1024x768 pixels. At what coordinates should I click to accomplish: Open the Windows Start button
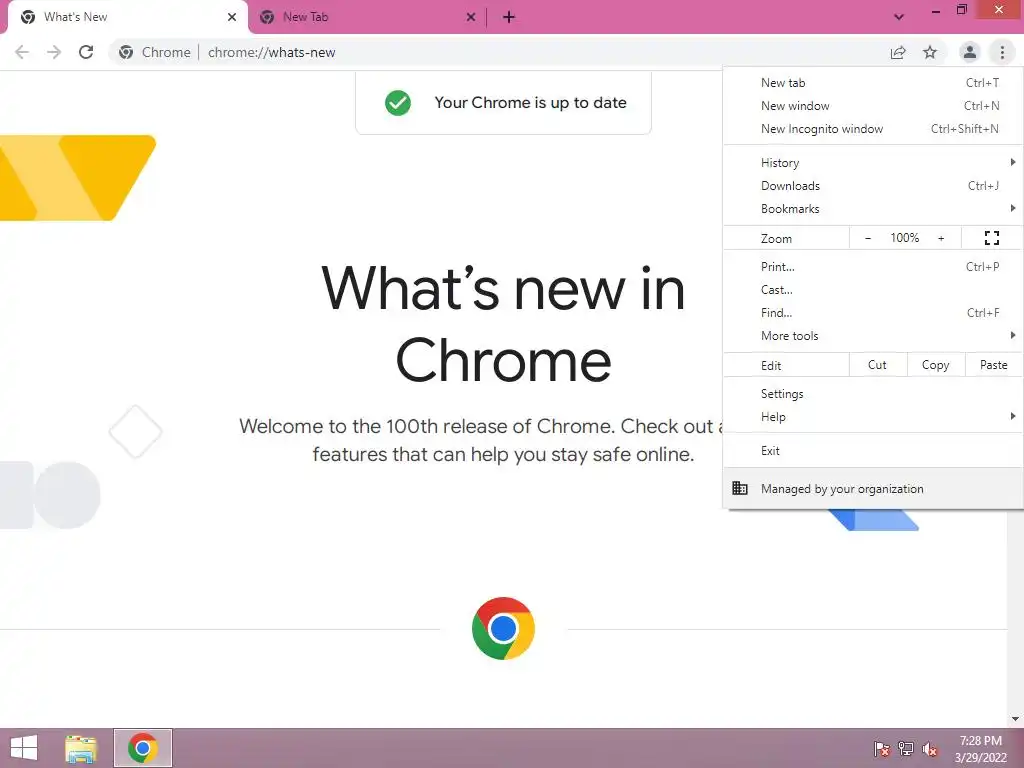[24, 748]
